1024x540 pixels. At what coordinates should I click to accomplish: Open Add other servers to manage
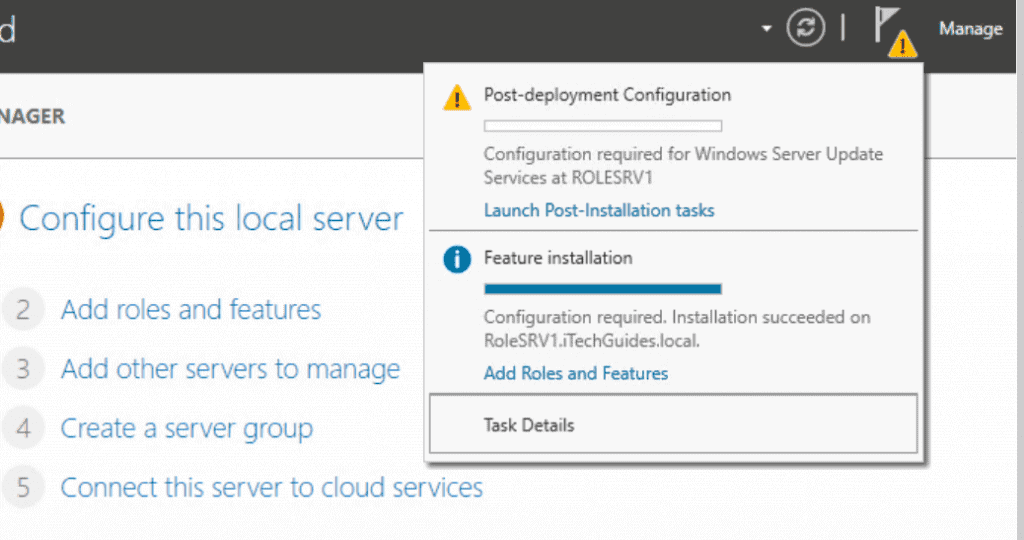click(230, 369)
